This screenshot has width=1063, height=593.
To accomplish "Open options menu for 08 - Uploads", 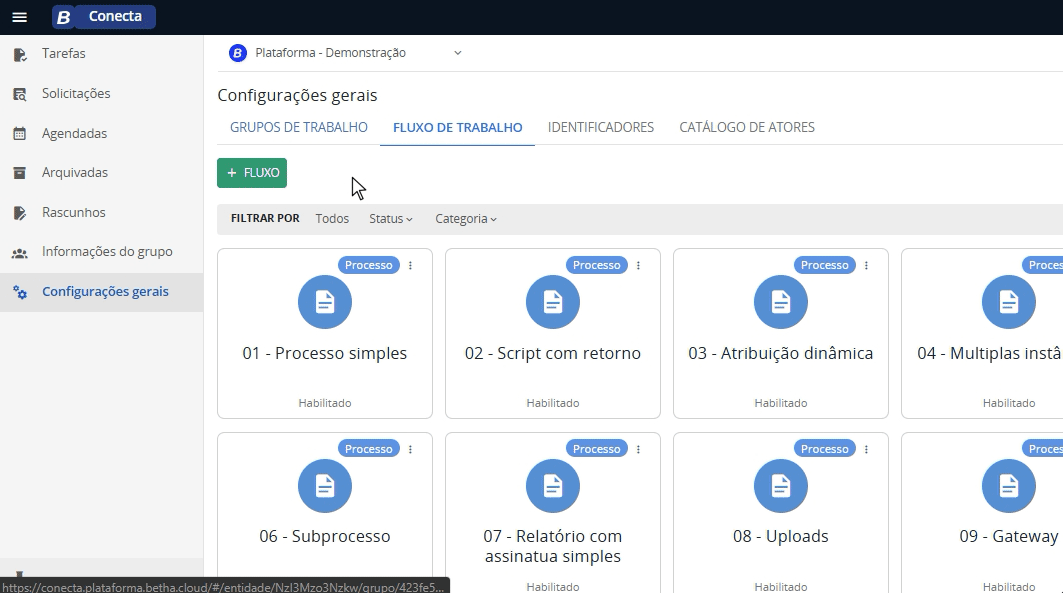I will pos(866,449).
